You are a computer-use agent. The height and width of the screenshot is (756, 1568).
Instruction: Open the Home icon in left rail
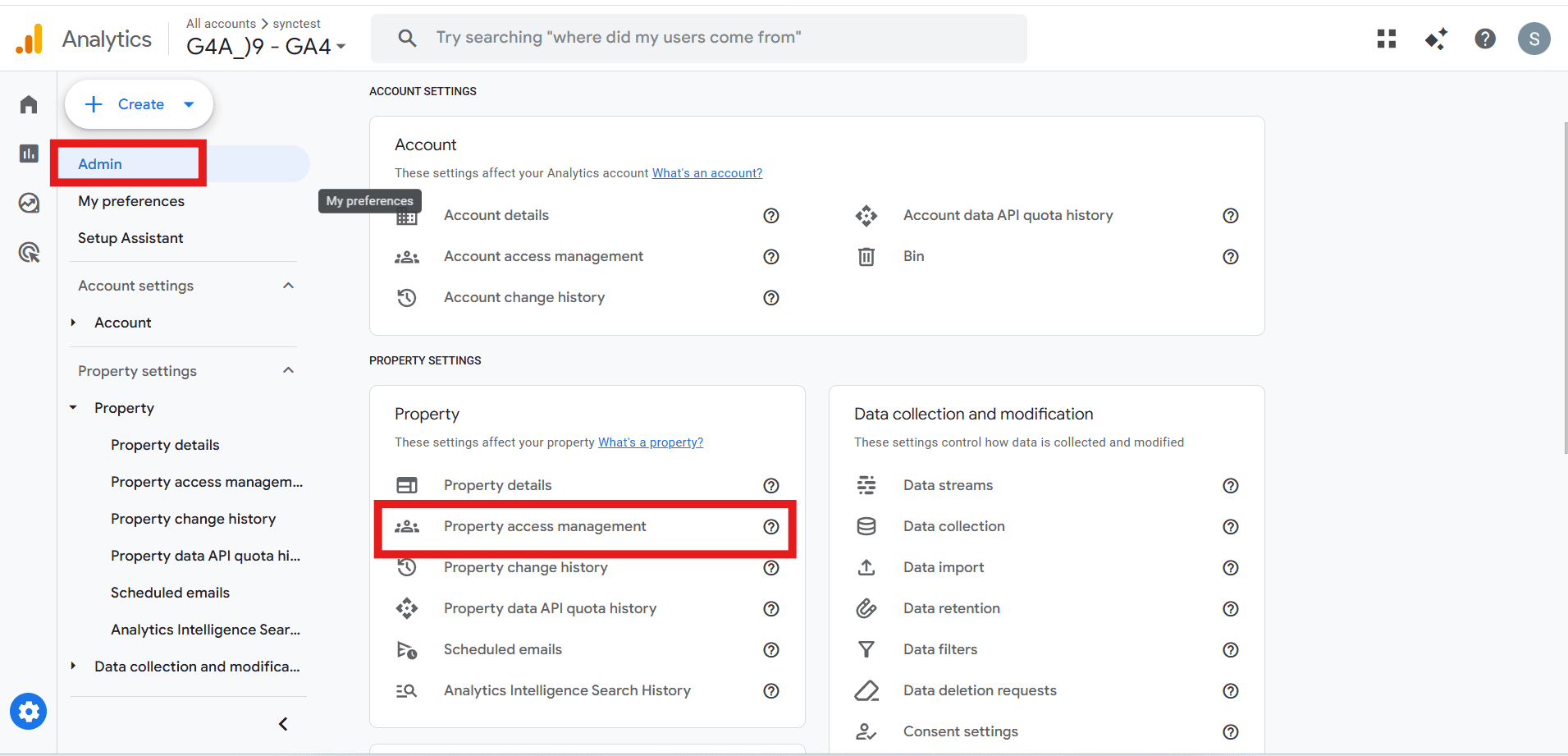point(29,104)
